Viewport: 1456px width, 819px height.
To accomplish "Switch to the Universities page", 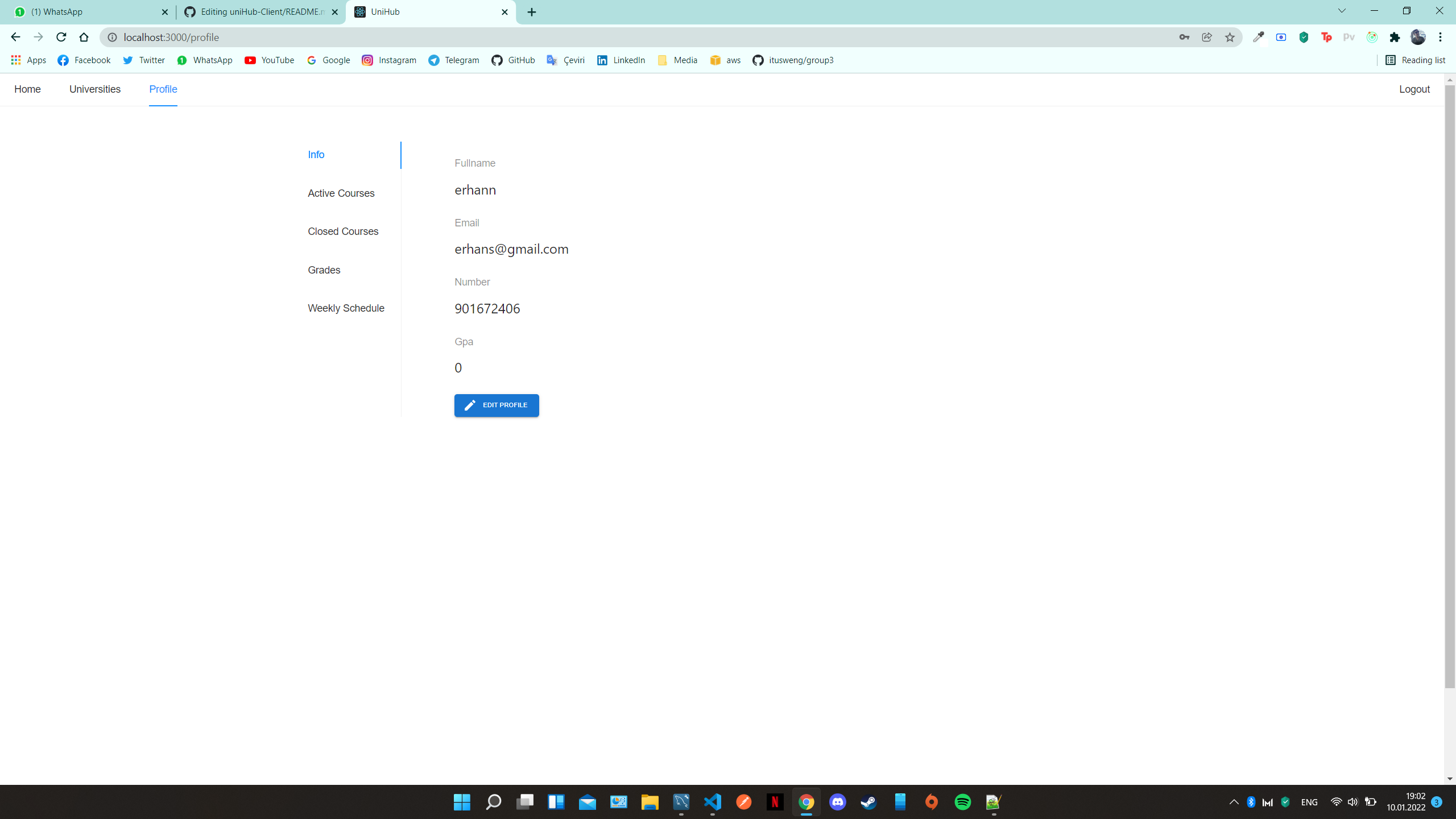I will coord(94,89).
